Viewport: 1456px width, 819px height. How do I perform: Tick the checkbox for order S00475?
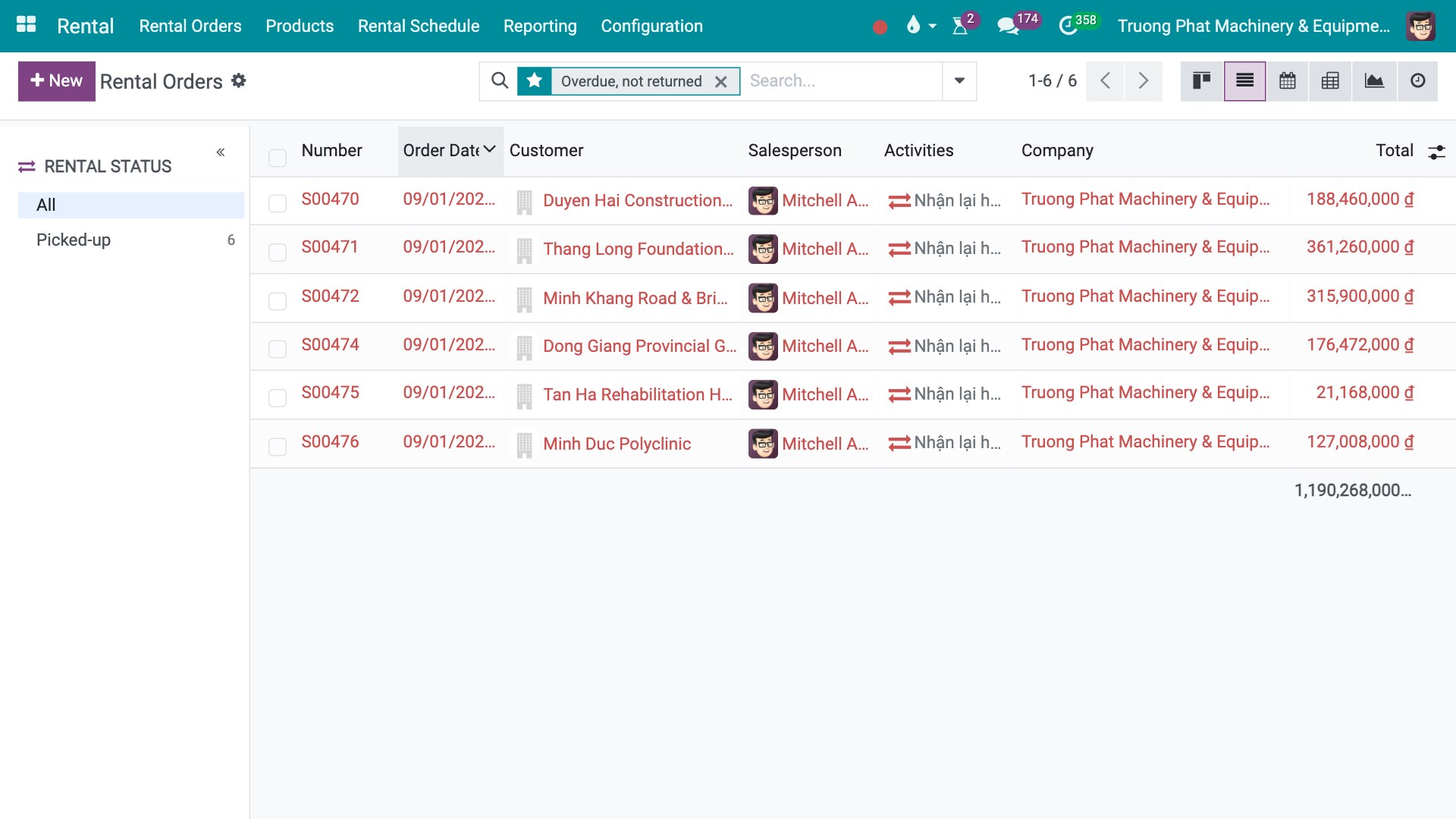click(278, 398)
